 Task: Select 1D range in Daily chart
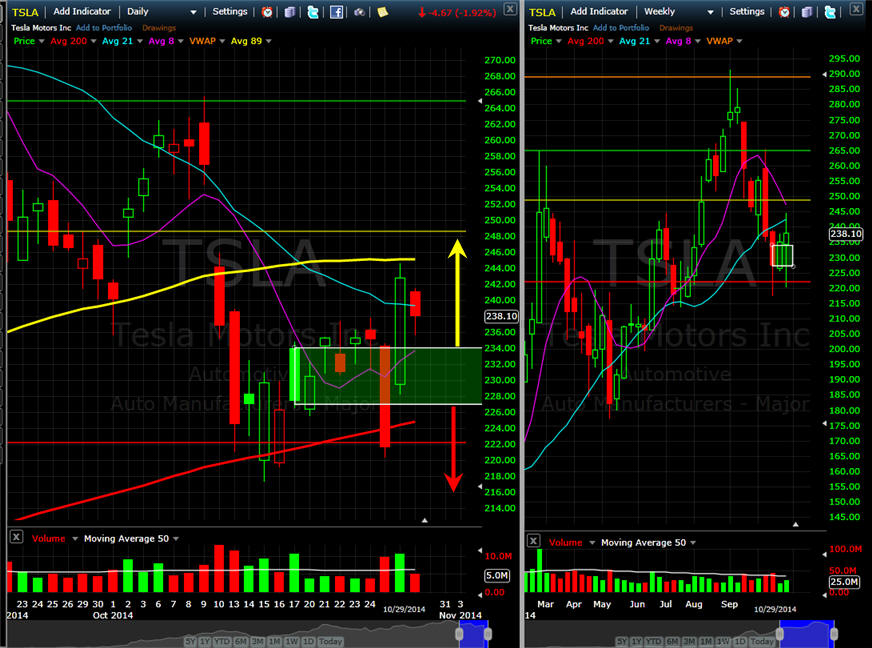click(x=309, y=641)
